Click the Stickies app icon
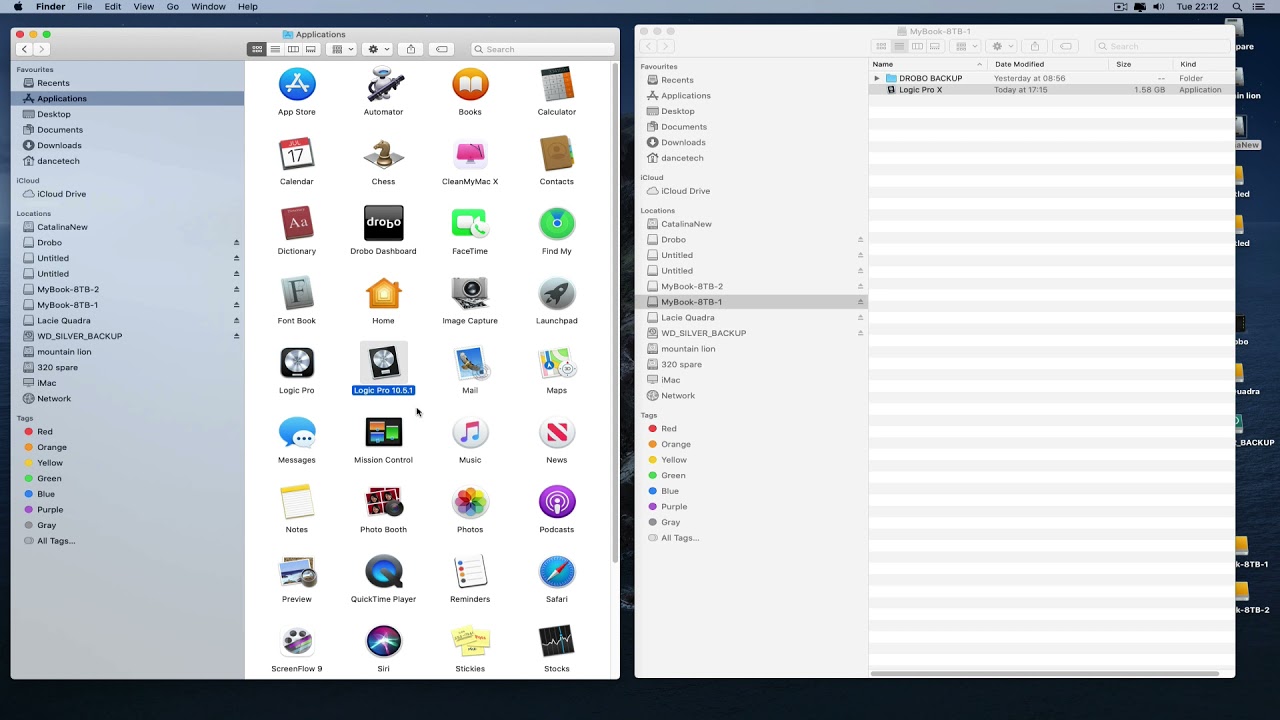This screenshot has width=1280, height=720. click(x=470, y=641)
